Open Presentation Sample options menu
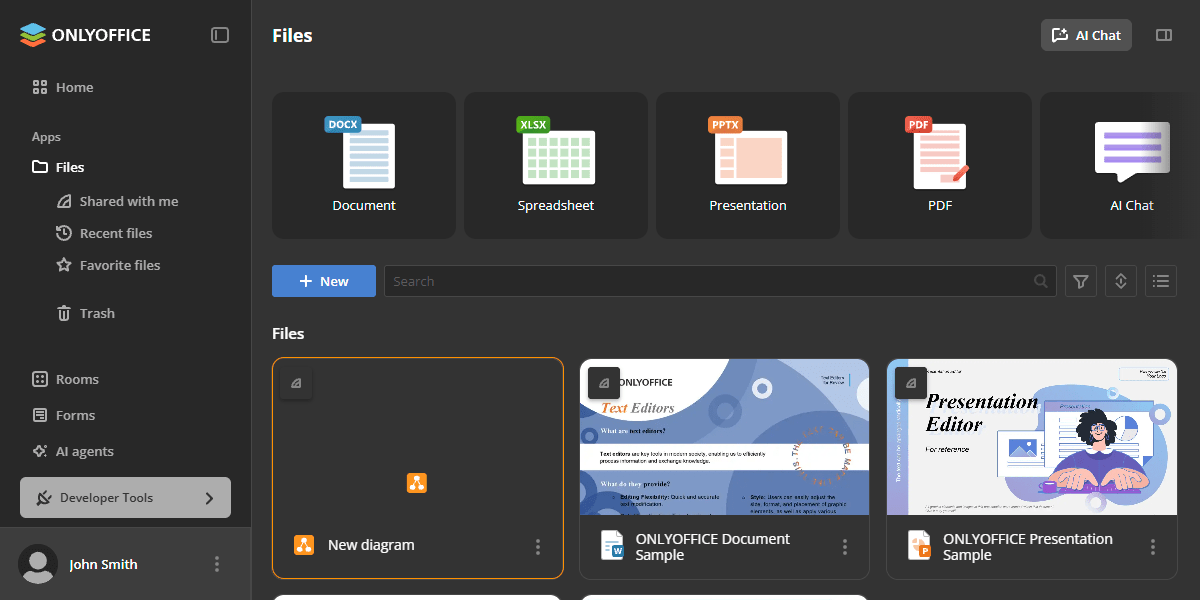 pos(1153,547)
